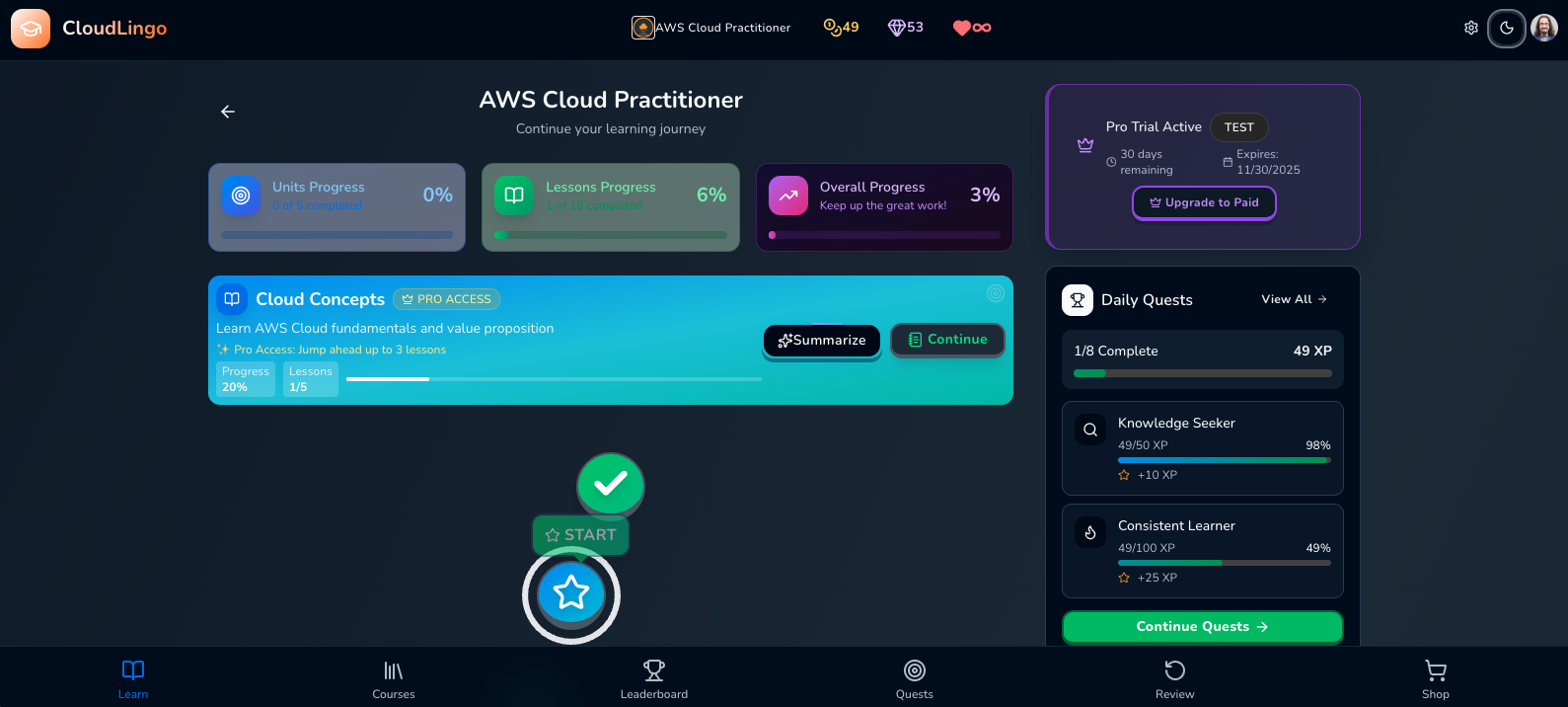1568x707 pixels.
Task: Open the Leaderboard tab
Action: tap(654, 679)
